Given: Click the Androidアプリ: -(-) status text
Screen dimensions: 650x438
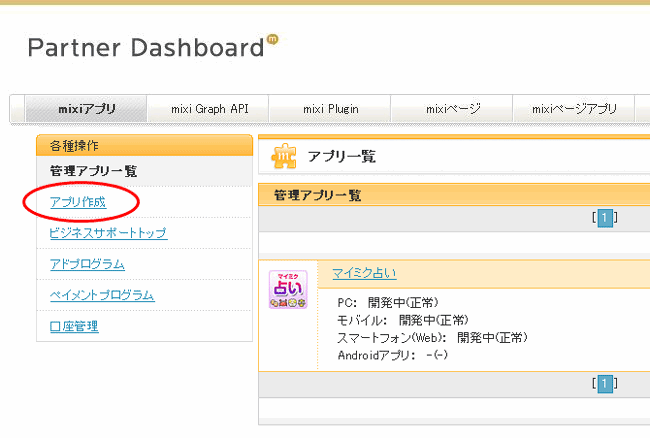Looking at the screenshot, I should tap(393, 355).
